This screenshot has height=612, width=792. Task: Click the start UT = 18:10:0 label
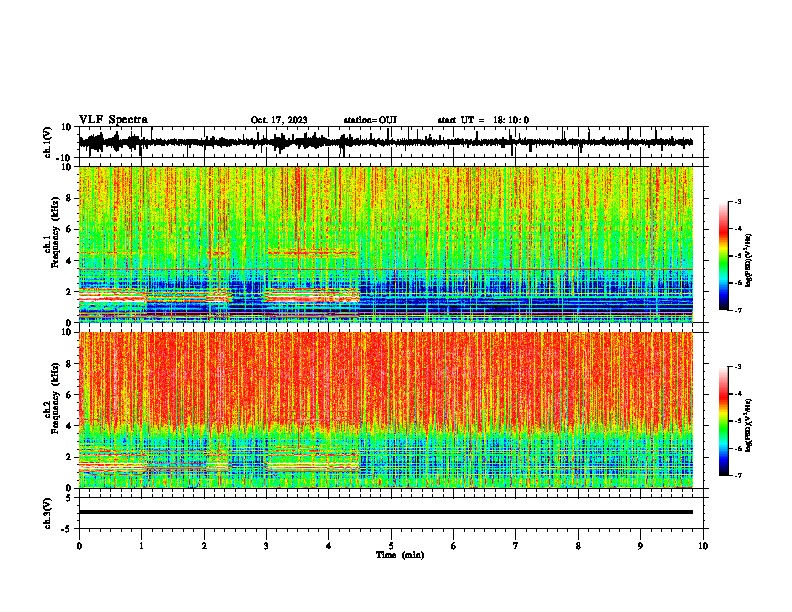[483, 120]
